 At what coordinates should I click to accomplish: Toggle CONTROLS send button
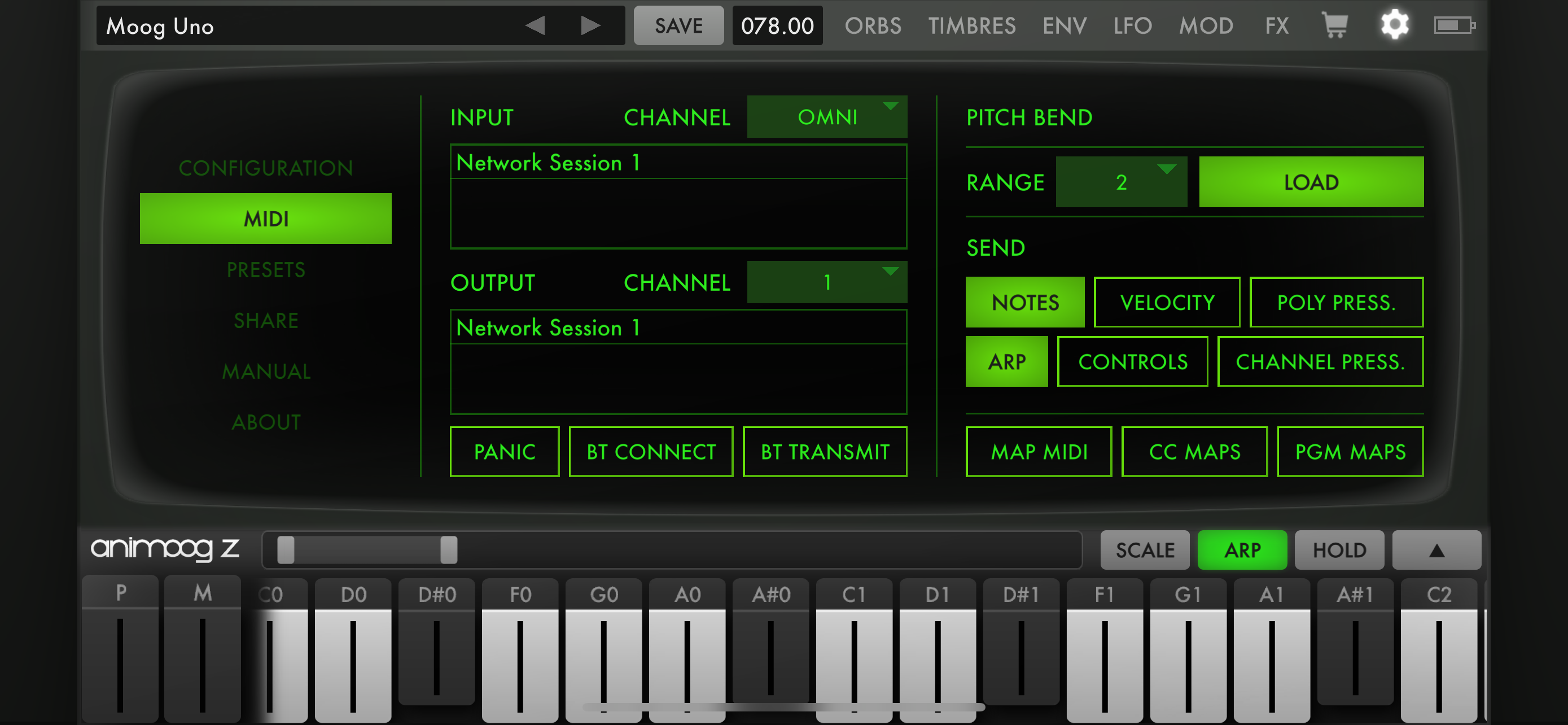tap(1133, 361)
